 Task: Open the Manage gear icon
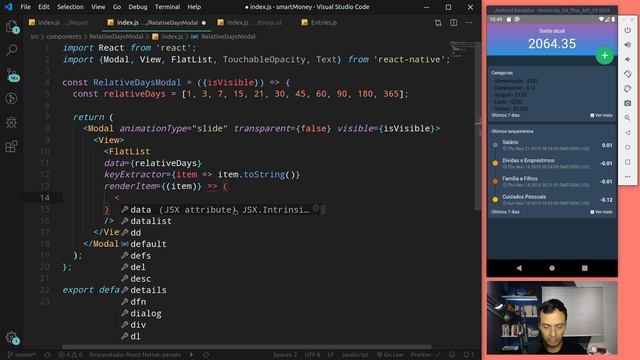pos(12,338)
